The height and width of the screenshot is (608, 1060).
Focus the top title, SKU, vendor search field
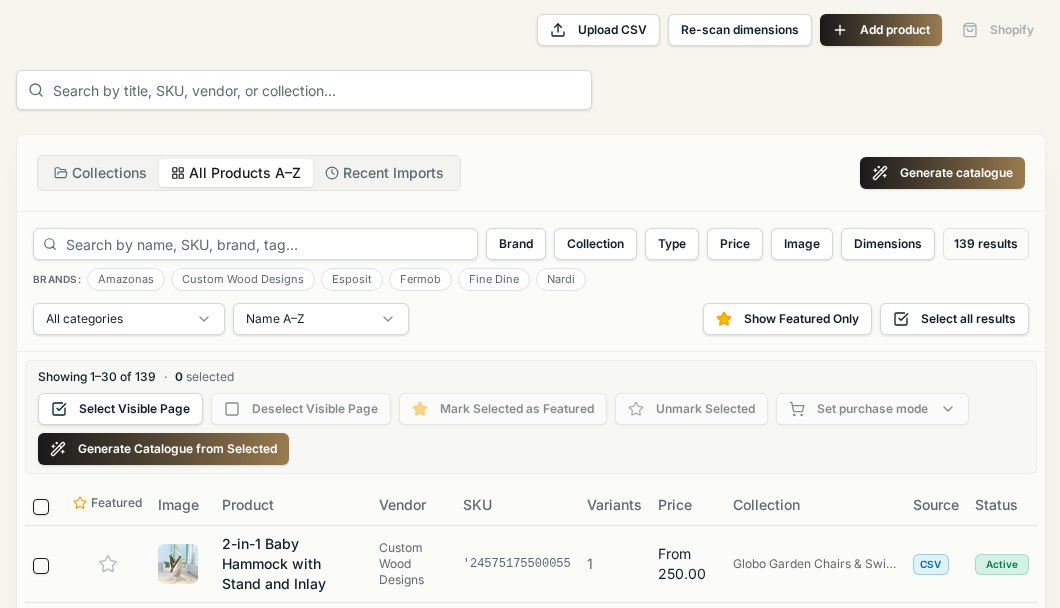coord(304,90)
